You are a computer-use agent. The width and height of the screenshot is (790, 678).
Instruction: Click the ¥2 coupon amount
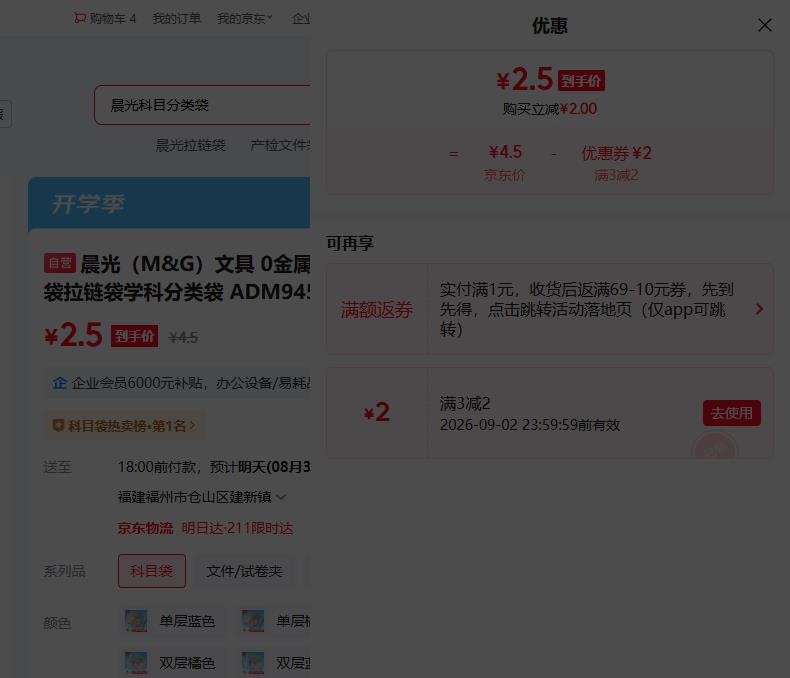[376, 413]
